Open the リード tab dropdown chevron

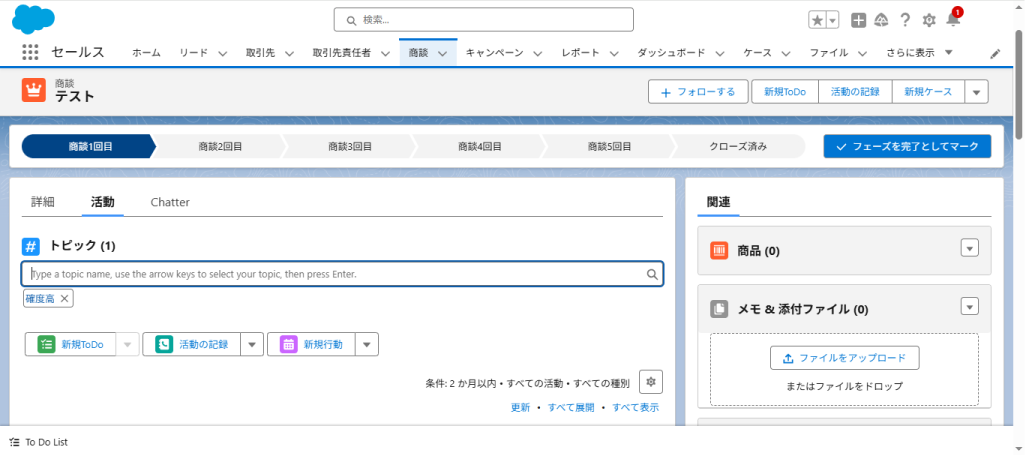(222, 54)
